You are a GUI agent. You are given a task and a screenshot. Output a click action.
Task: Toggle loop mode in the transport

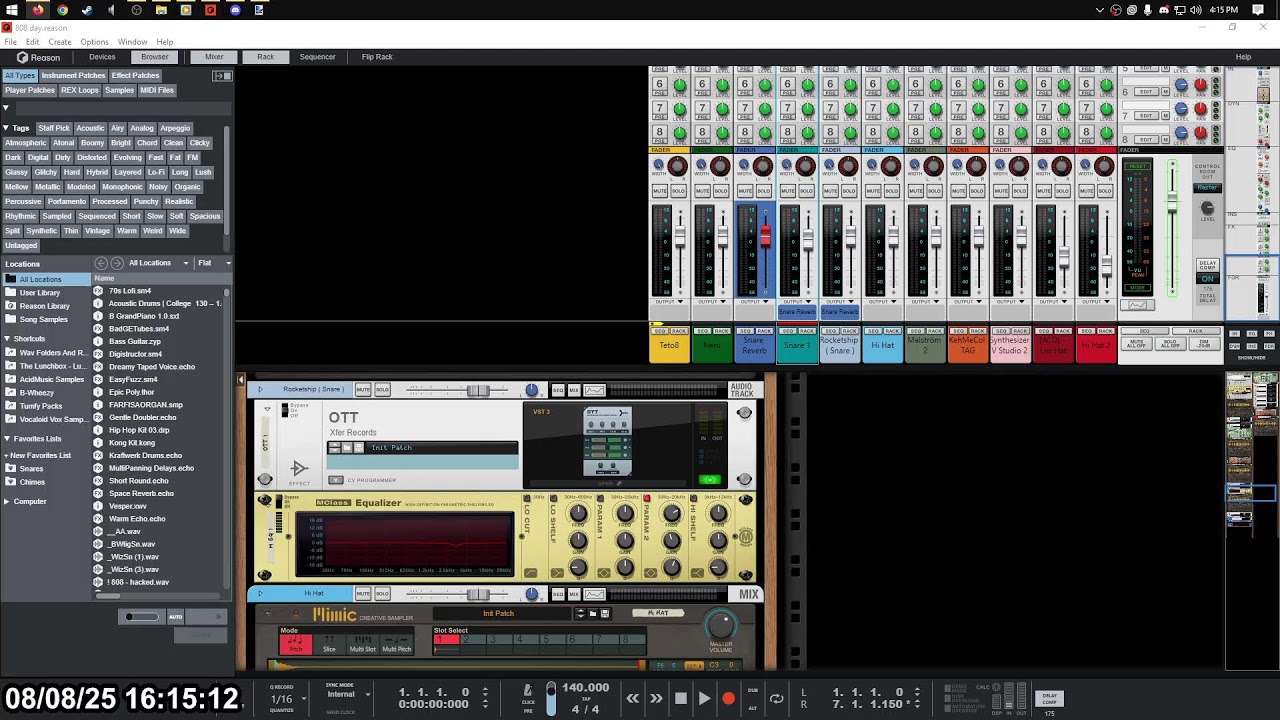click(776, 699)
